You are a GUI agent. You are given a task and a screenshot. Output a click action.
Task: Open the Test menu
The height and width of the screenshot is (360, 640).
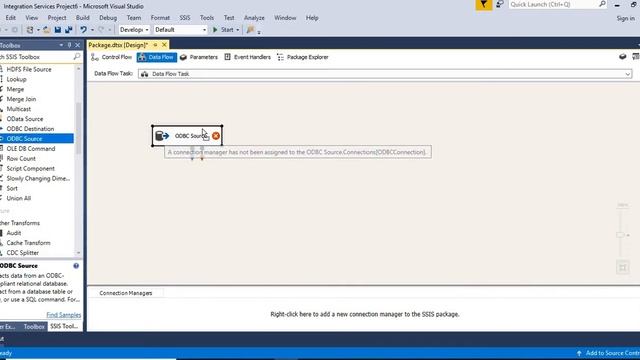pos(229,18)
